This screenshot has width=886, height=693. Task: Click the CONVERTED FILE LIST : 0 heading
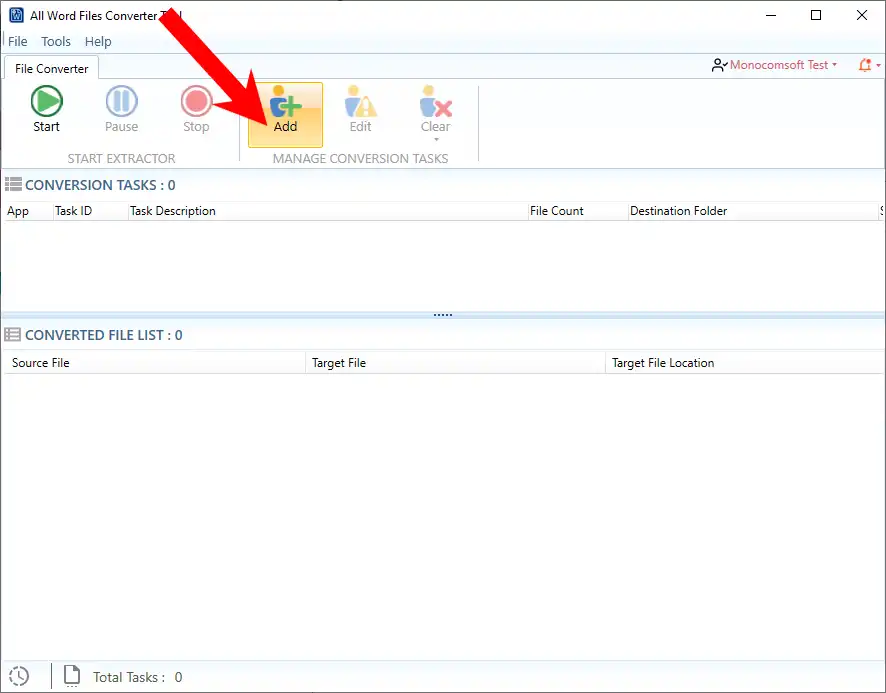click(103, 335)
